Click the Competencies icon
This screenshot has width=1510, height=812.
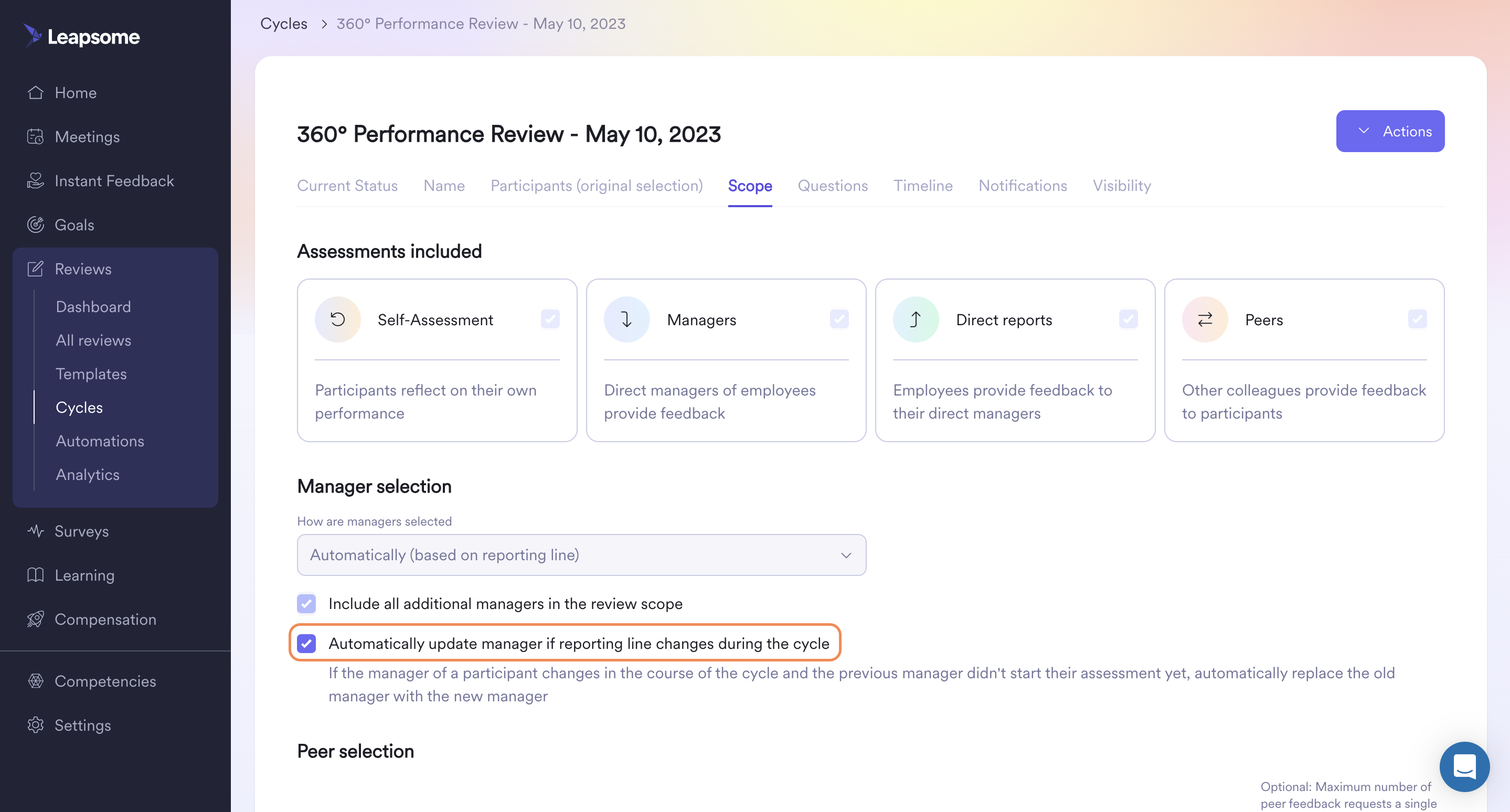coord(36,681)
